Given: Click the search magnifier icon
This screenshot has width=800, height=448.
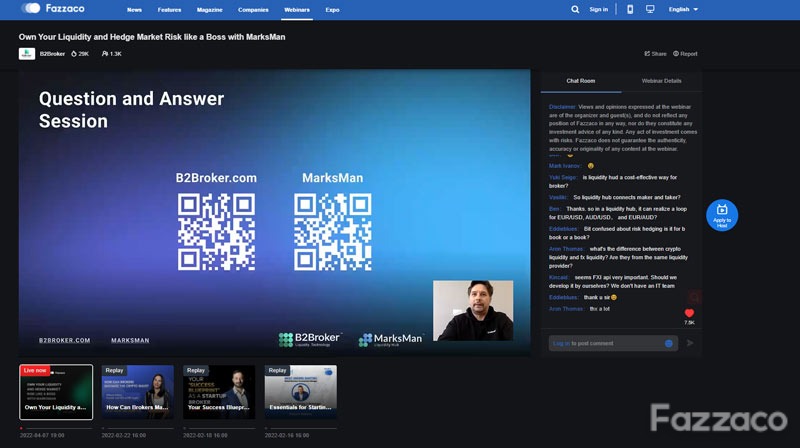Looking at the screenshot, I should (x=575, y=9).
